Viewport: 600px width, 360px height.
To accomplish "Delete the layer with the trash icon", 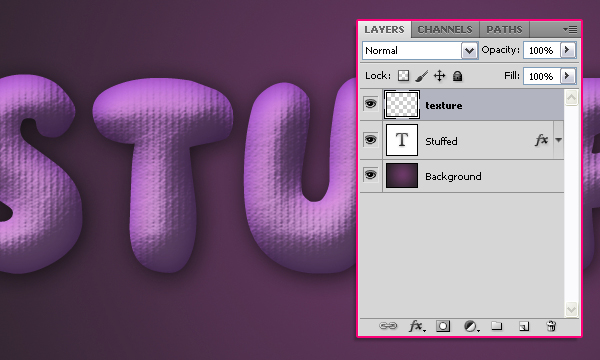I will [551, 326].
